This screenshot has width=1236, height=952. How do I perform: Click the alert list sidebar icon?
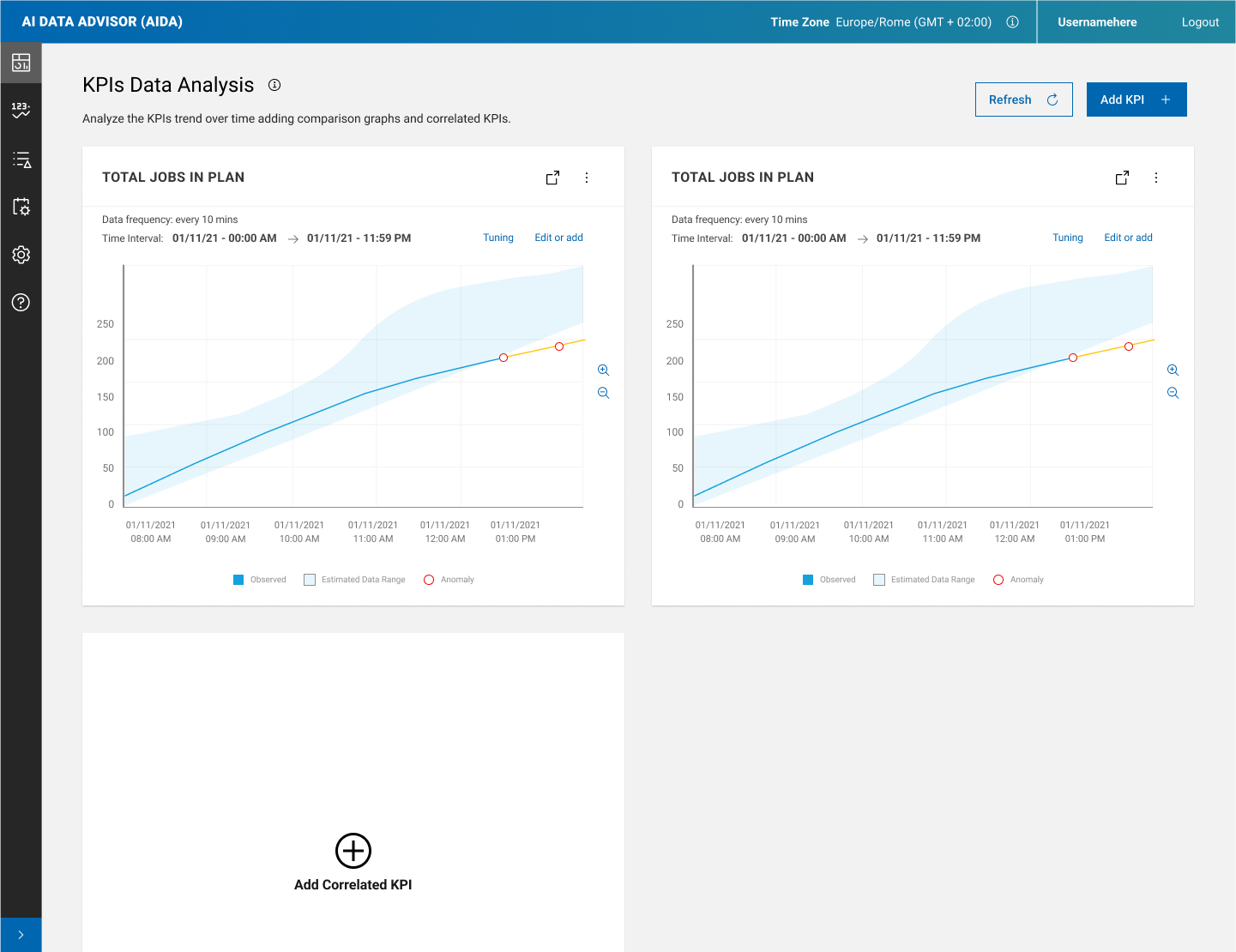[21, 160]
